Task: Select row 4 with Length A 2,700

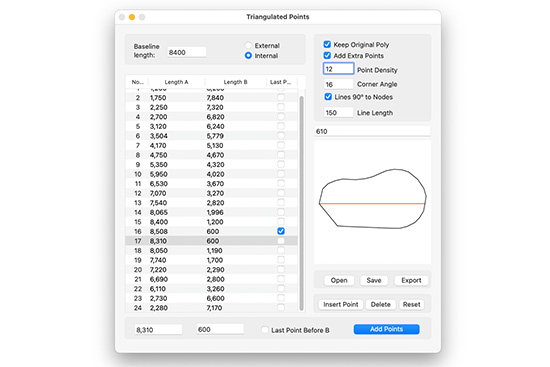Action: tap(212, 116)
